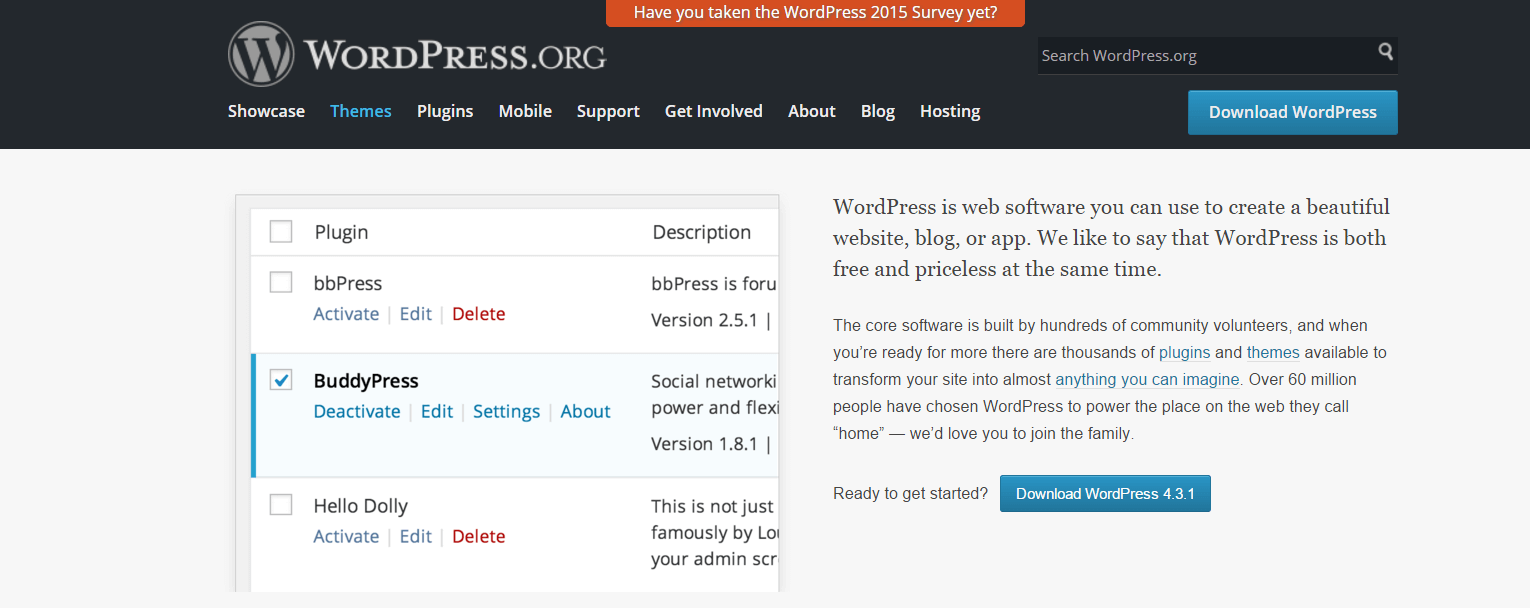Follow the 'anything you can imagine' link
This screenshot has width=1530, height=608.
tap(1147, 380)
